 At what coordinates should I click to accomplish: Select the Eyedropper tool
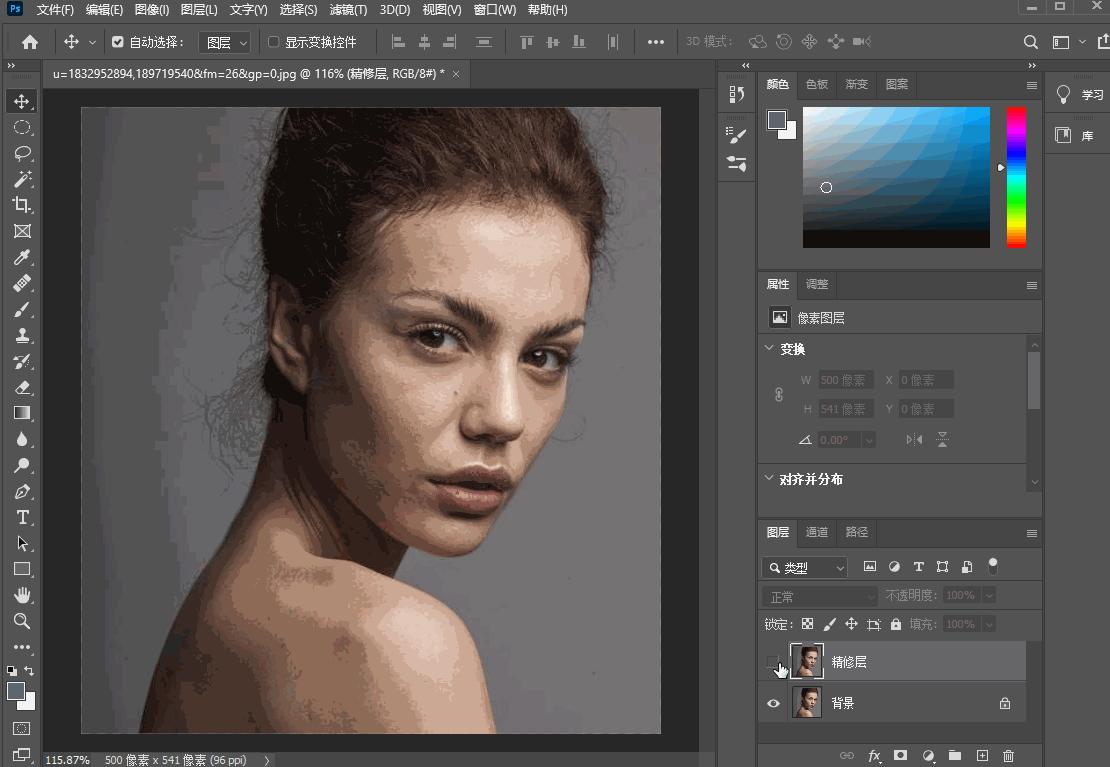pos(22,257)
